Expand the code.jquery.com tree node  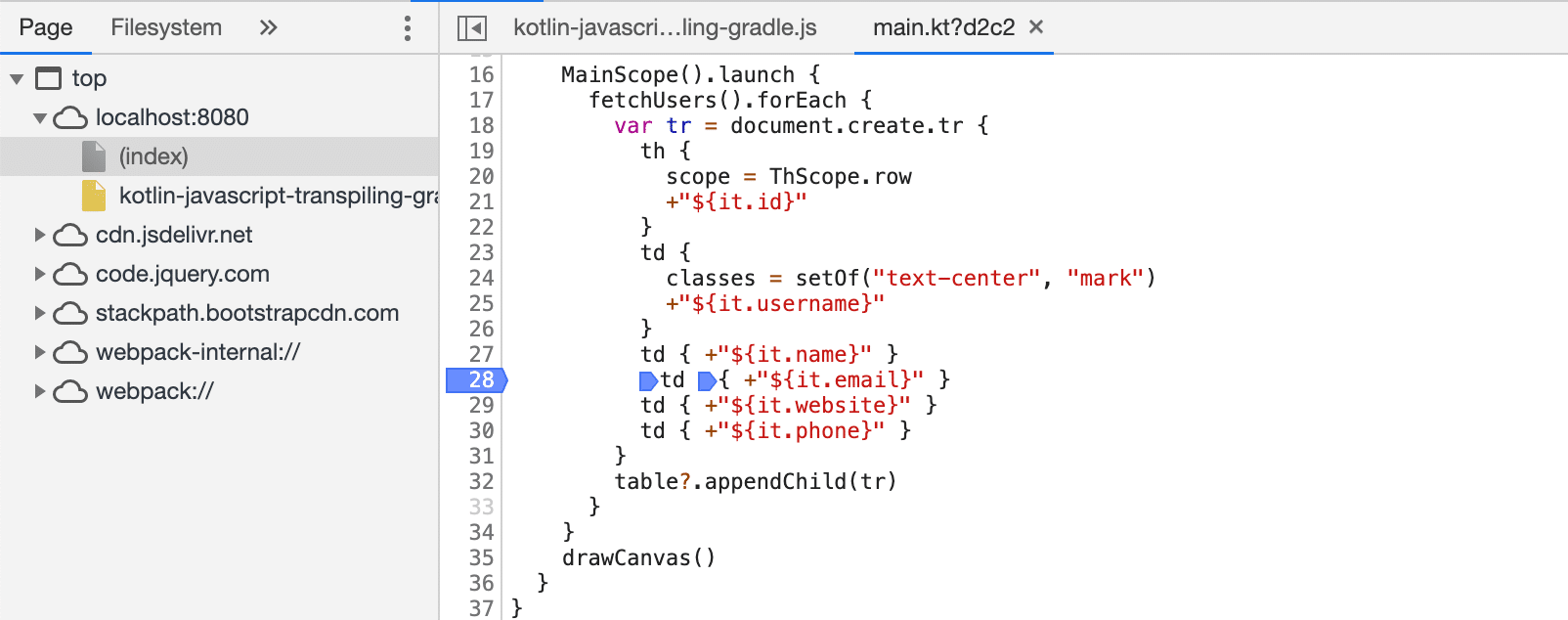(40, 274)
